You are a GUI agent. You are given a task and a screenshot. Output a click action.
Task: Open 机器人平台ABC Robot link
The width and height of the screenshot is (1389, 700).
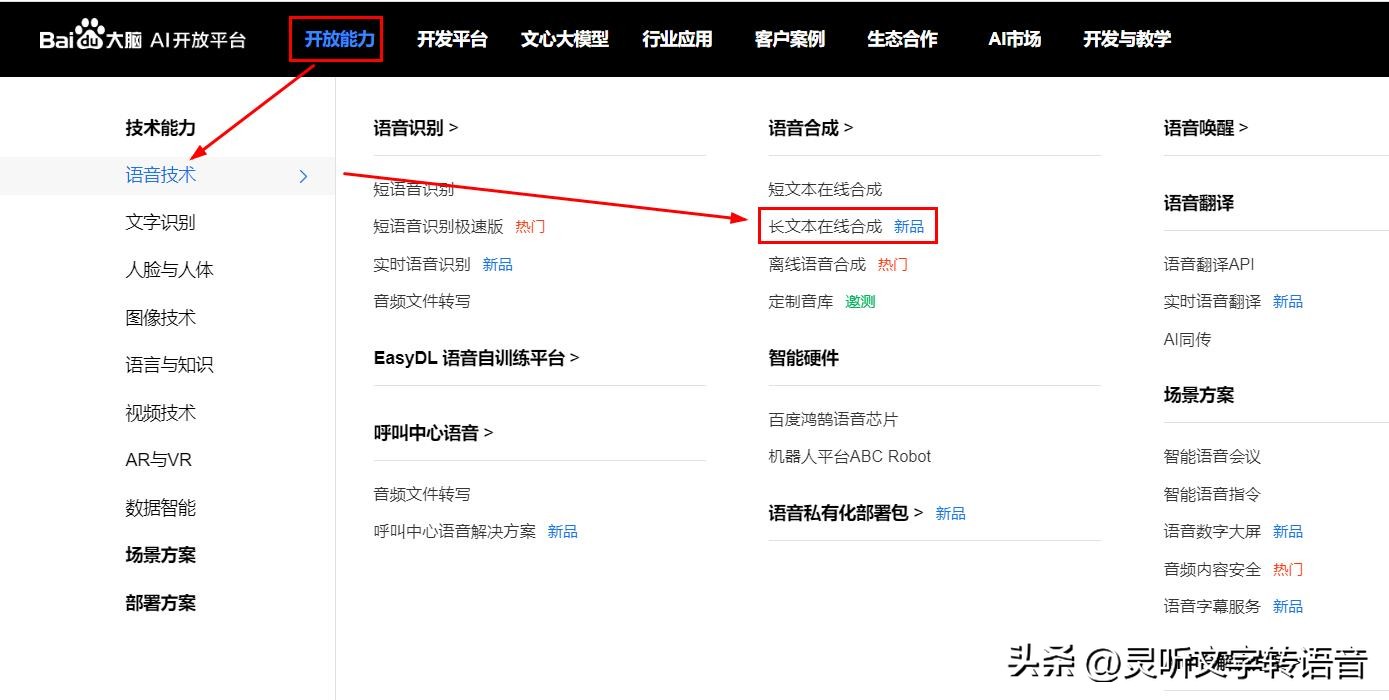(849, 456)
